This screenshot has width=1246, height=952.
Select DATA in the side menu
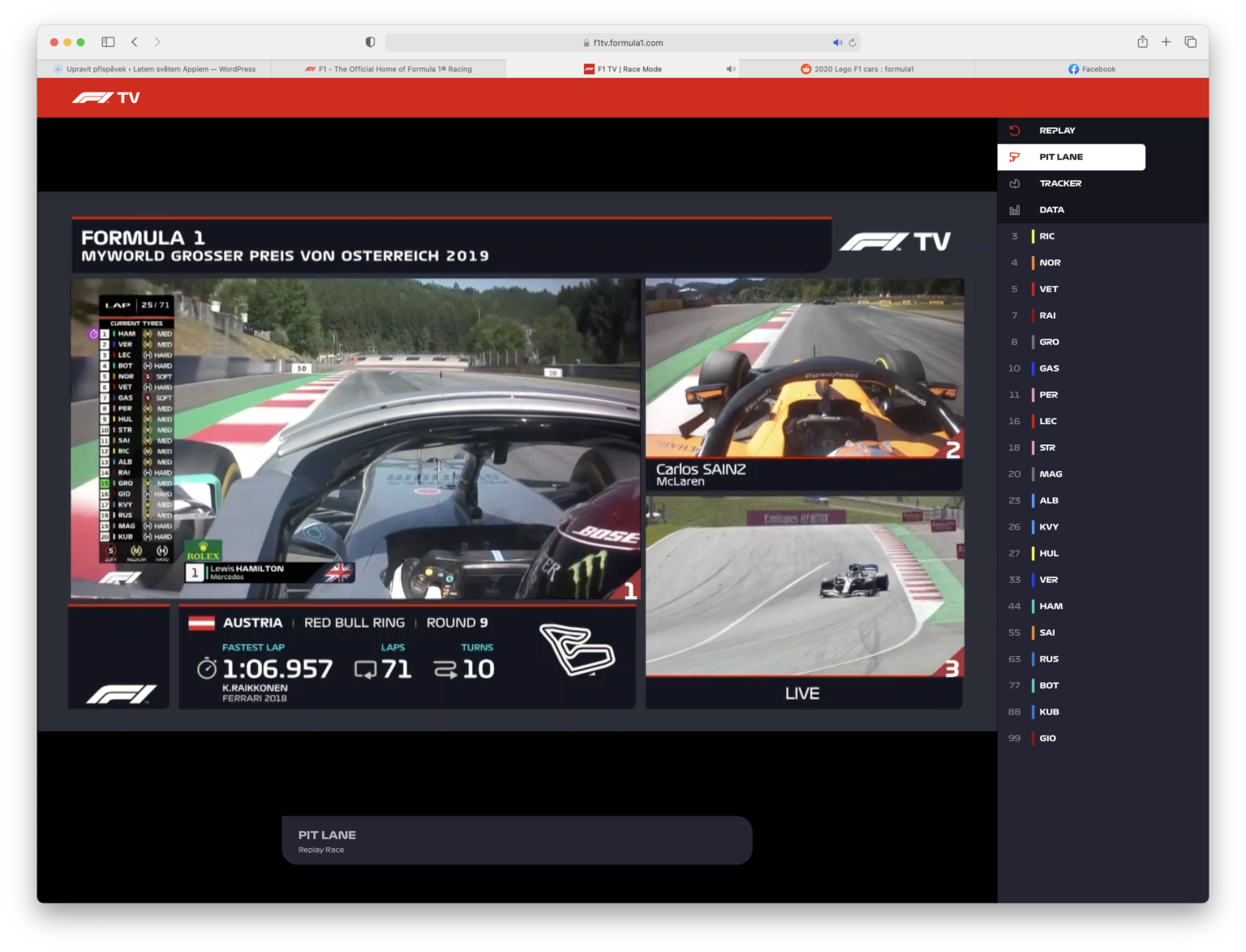1071,210
